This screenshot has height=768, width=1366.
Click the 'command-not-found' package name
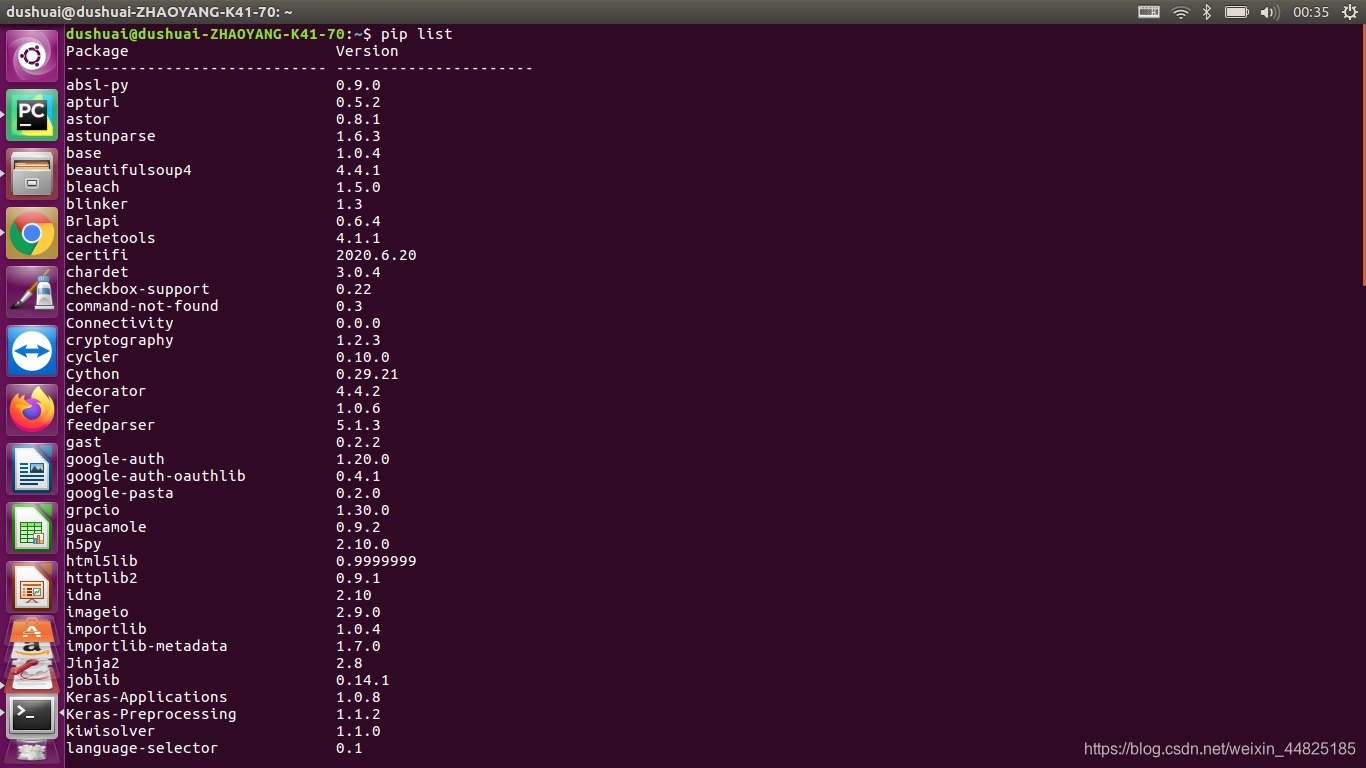pos(142,306)
